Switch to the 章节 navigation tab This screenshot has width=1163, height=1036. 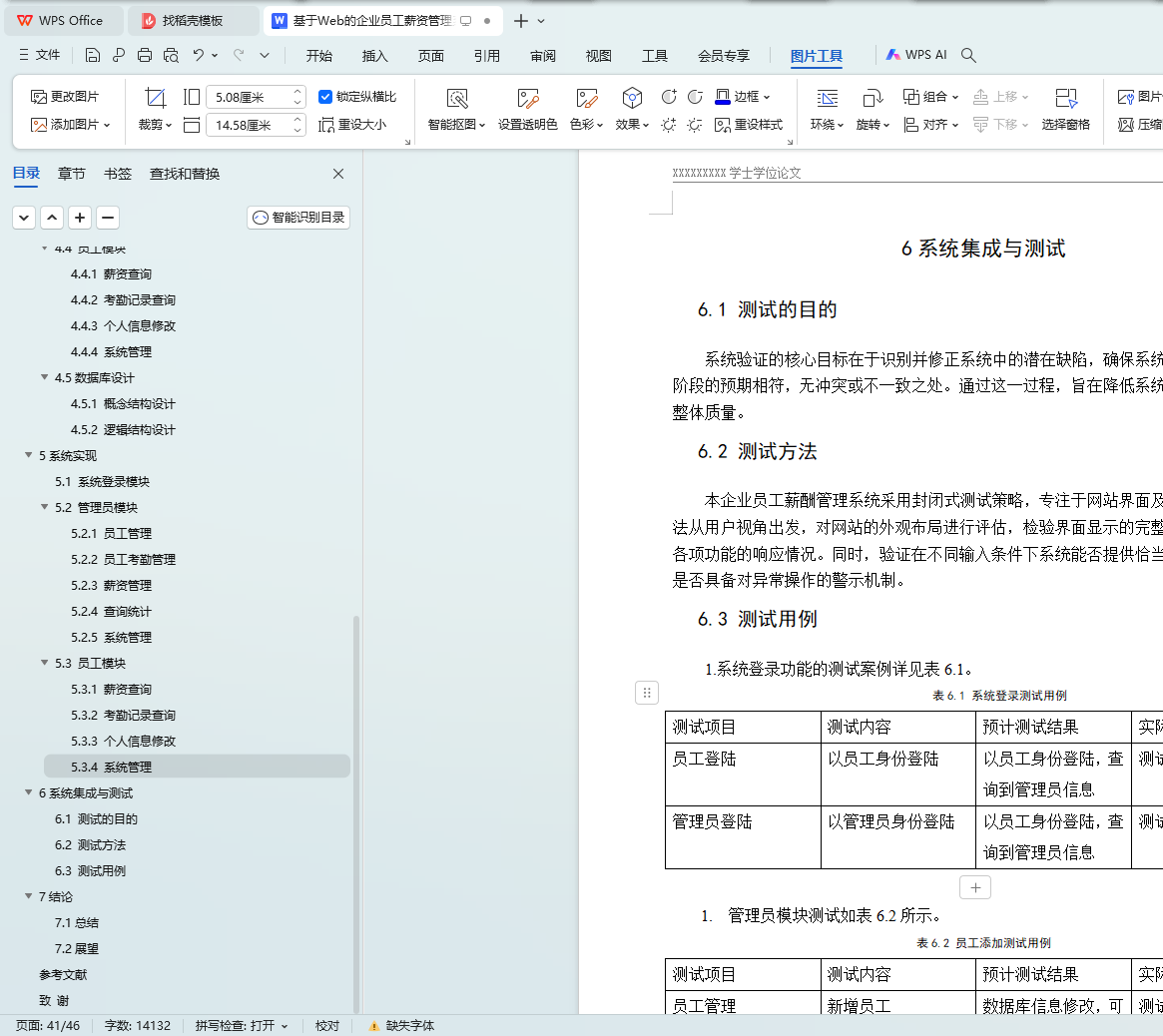click(x=71, y=174)
